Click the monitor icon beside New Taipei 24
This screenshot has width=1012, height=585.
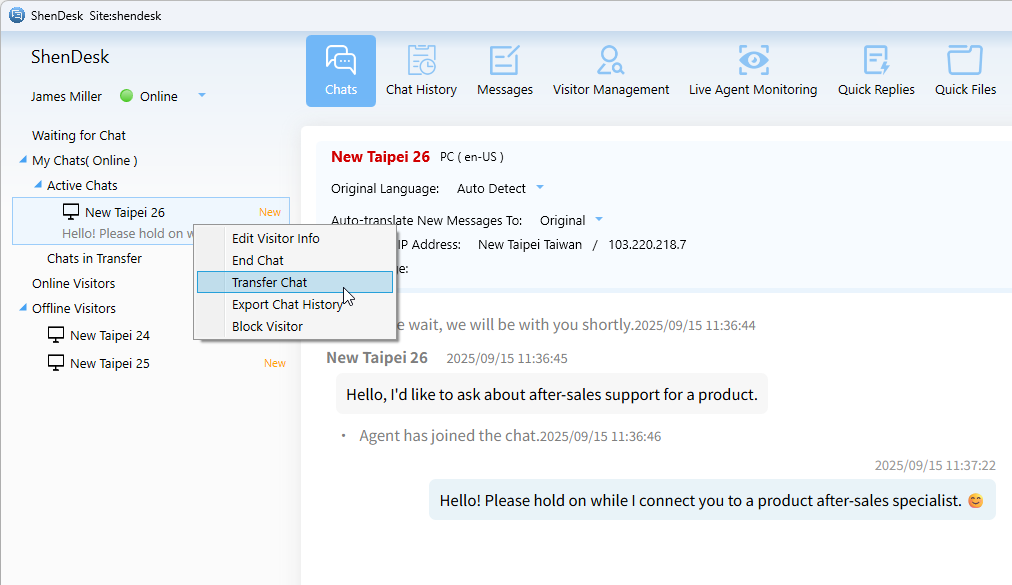coord(56,335)
